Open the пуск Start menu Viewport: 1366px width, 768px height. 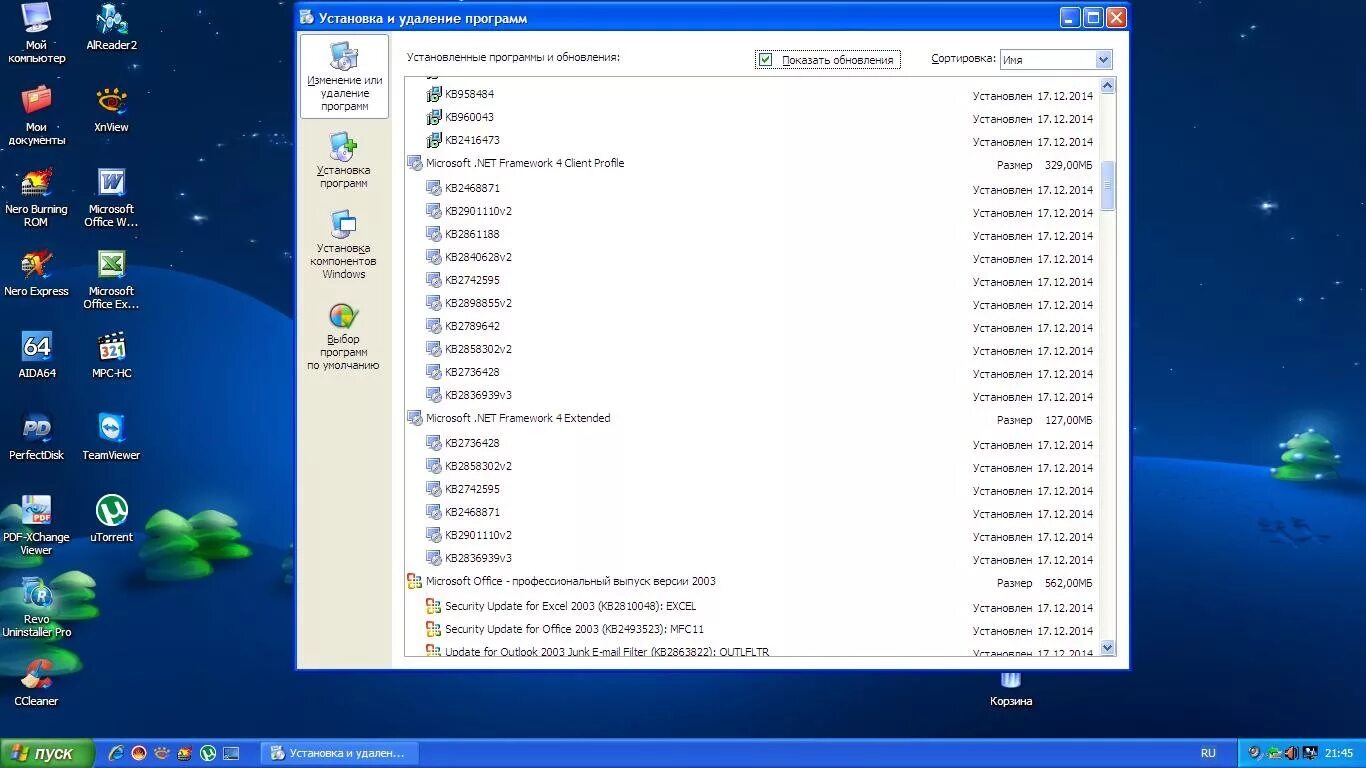(47, 753)
